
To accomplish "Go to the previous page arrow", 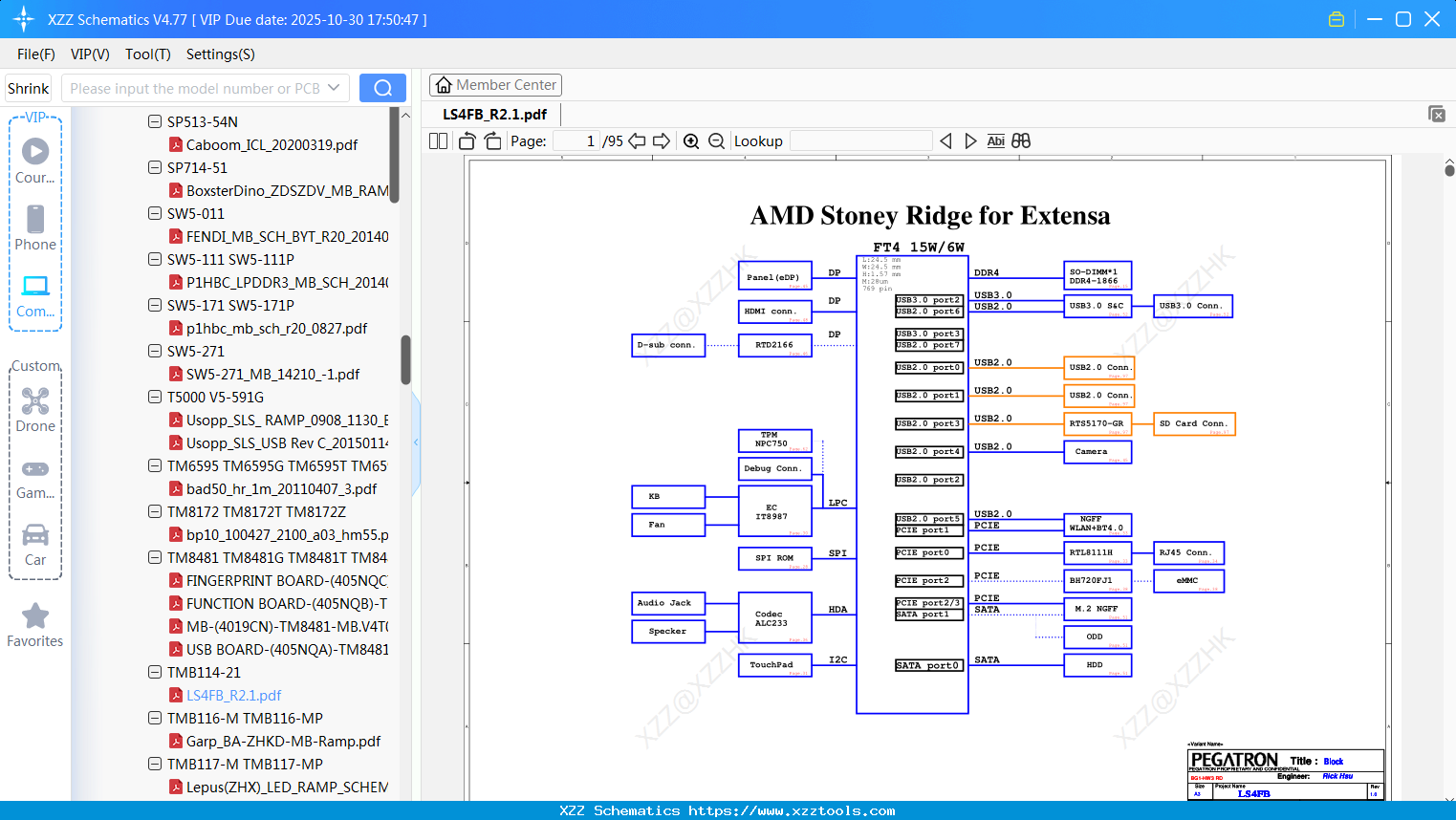I will pos(637,141).
